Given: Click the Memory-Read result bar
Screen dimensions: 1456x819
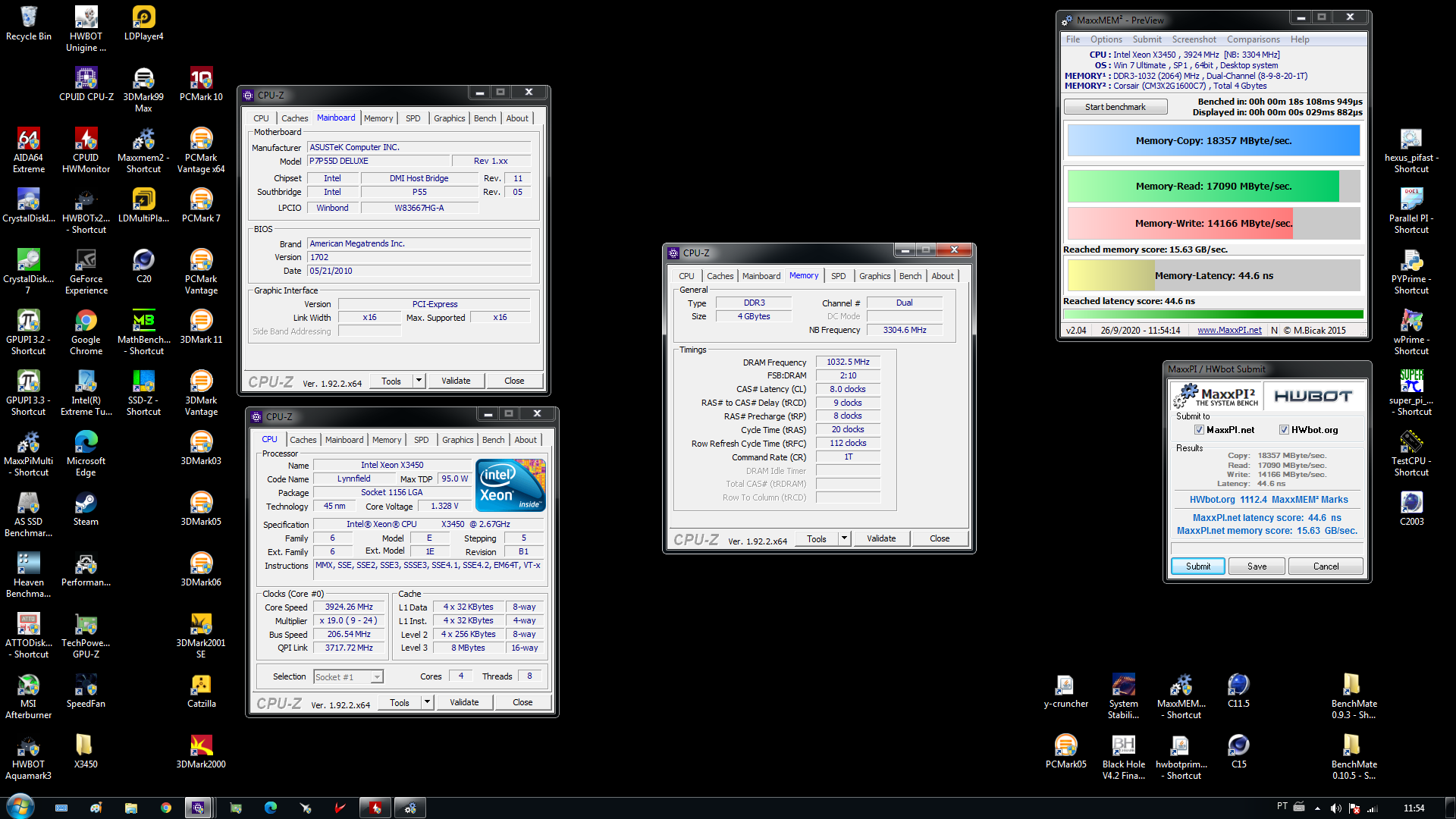Looking at the screenshot, I should (x=1213, y=186).
